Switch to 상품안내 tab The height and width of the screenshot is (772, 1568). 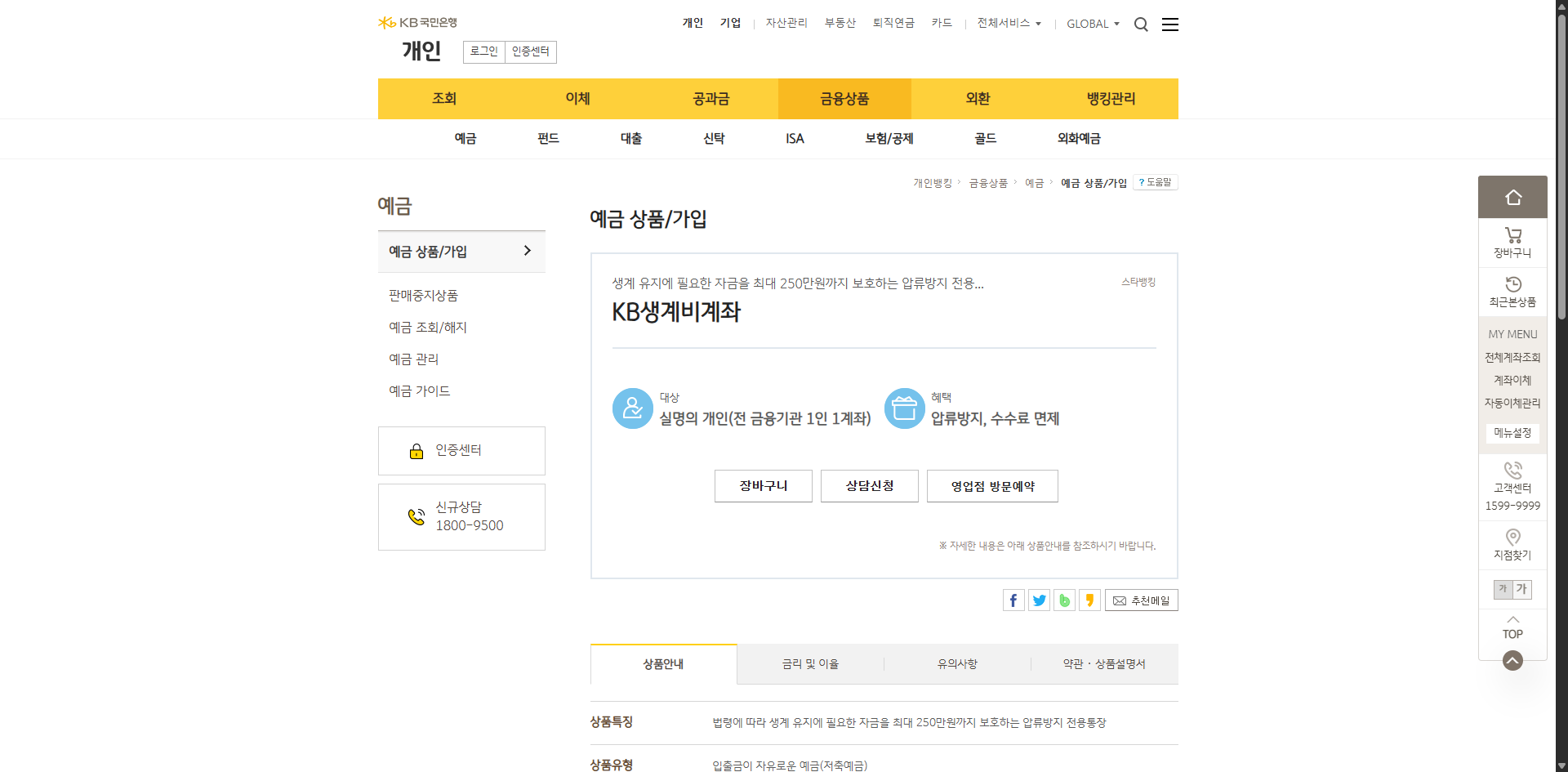[663, 664]
